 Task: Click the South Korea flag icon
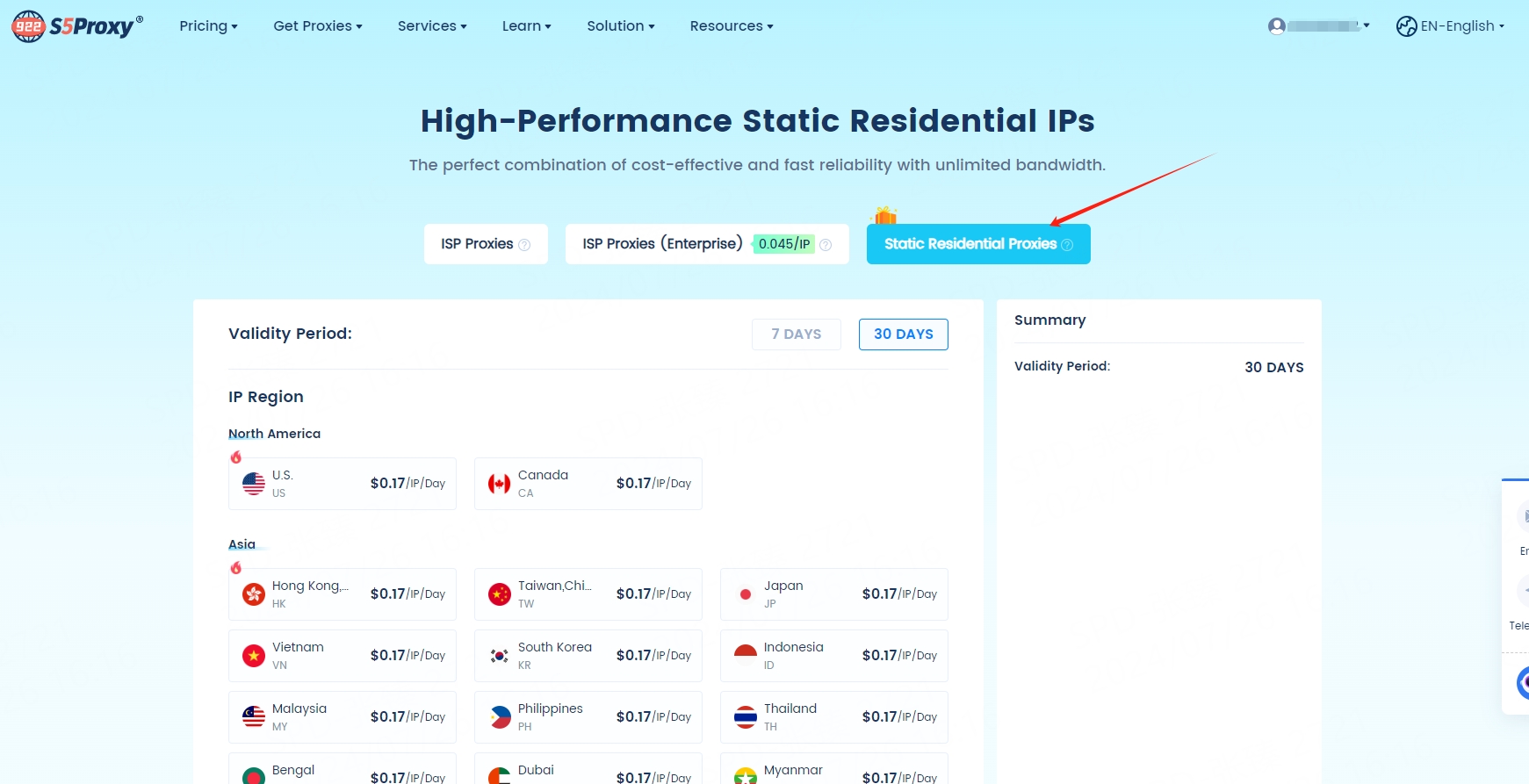click(x=500, y=656)
